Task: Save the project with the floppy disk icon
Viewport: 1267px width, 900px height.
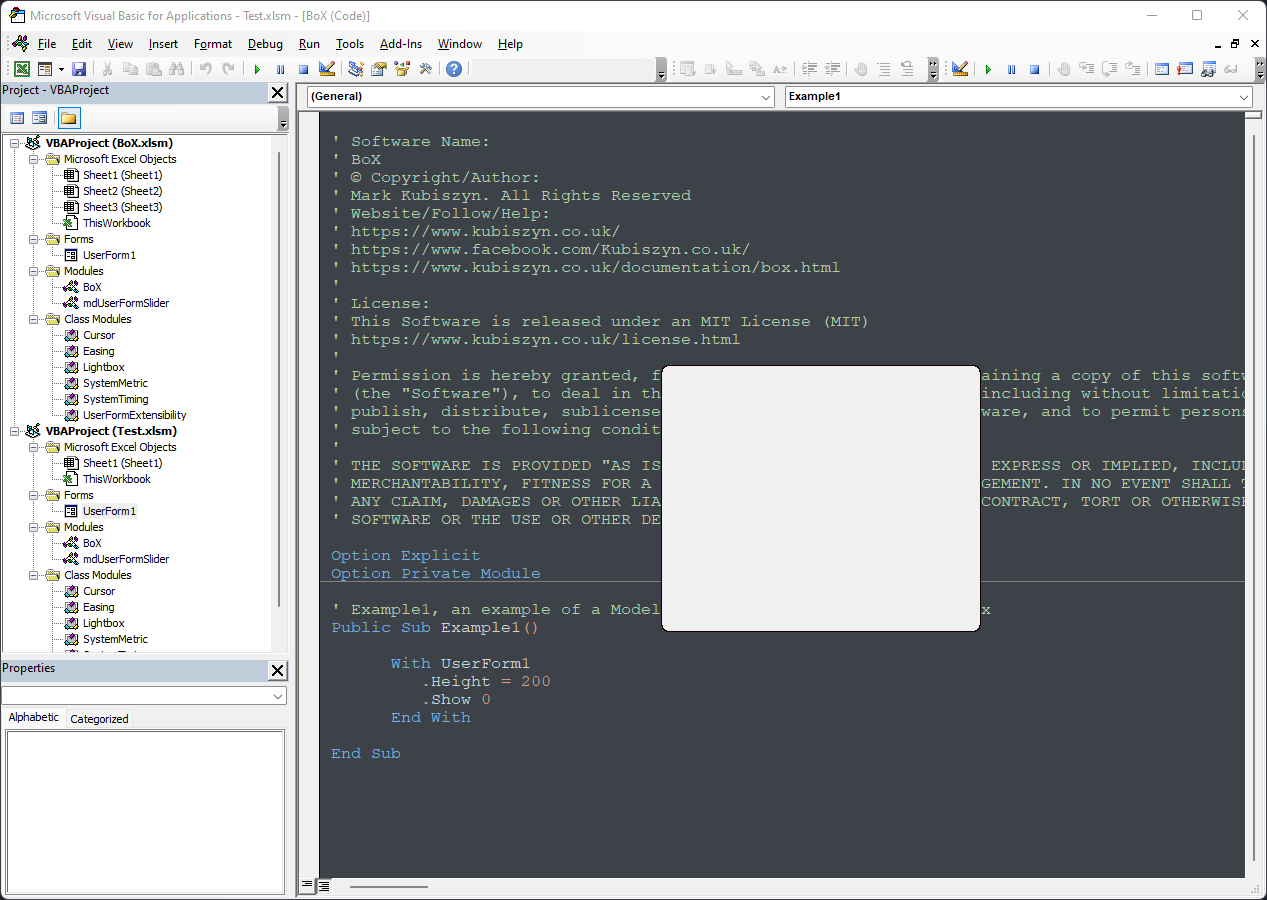Action: point(79,69)
